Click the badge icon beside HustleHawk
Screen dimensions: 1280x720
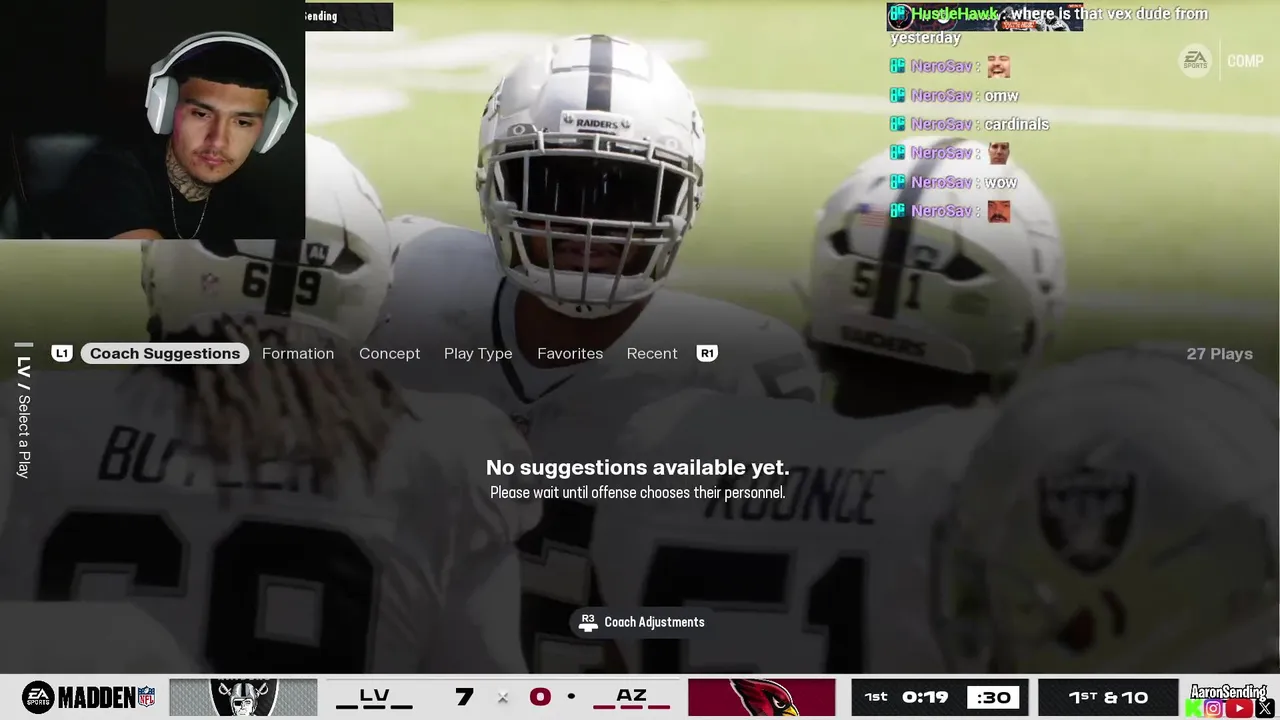[x=898, y=14]
